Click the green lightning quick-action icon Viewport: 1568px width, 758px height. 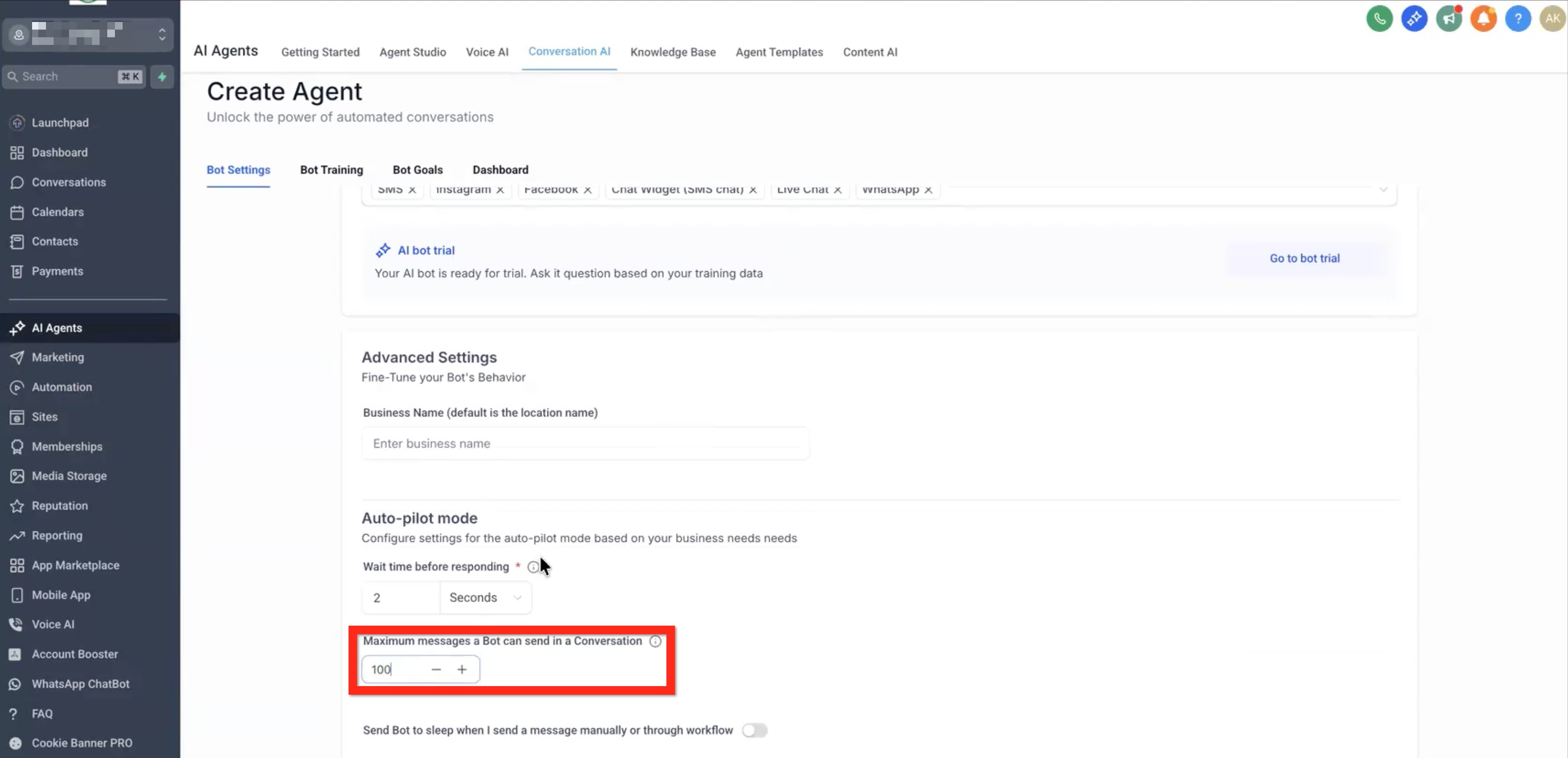[162, 77]
